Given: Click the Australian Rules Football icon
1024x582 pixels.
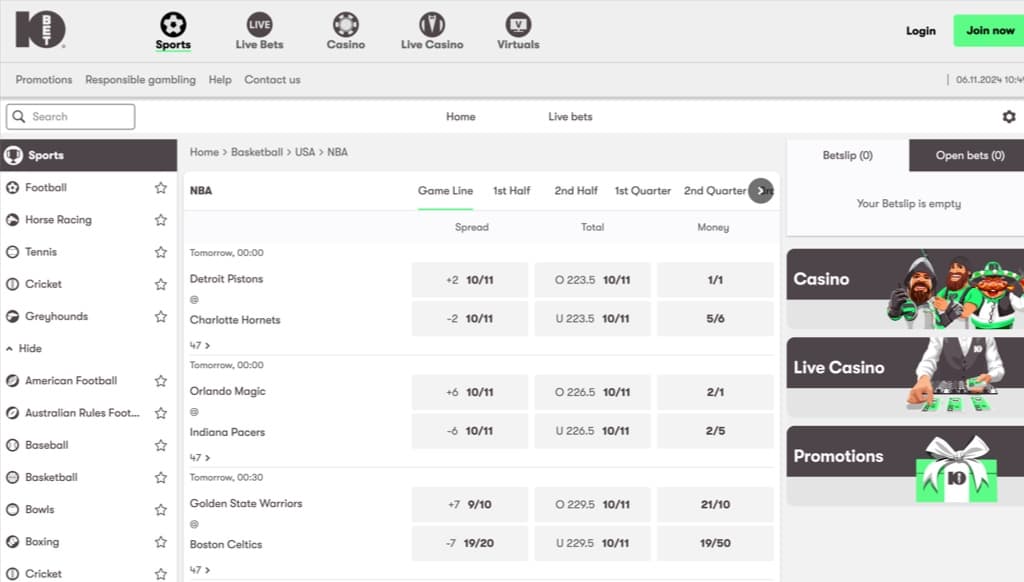Looking at the screenshot, I should coord(12,413).
